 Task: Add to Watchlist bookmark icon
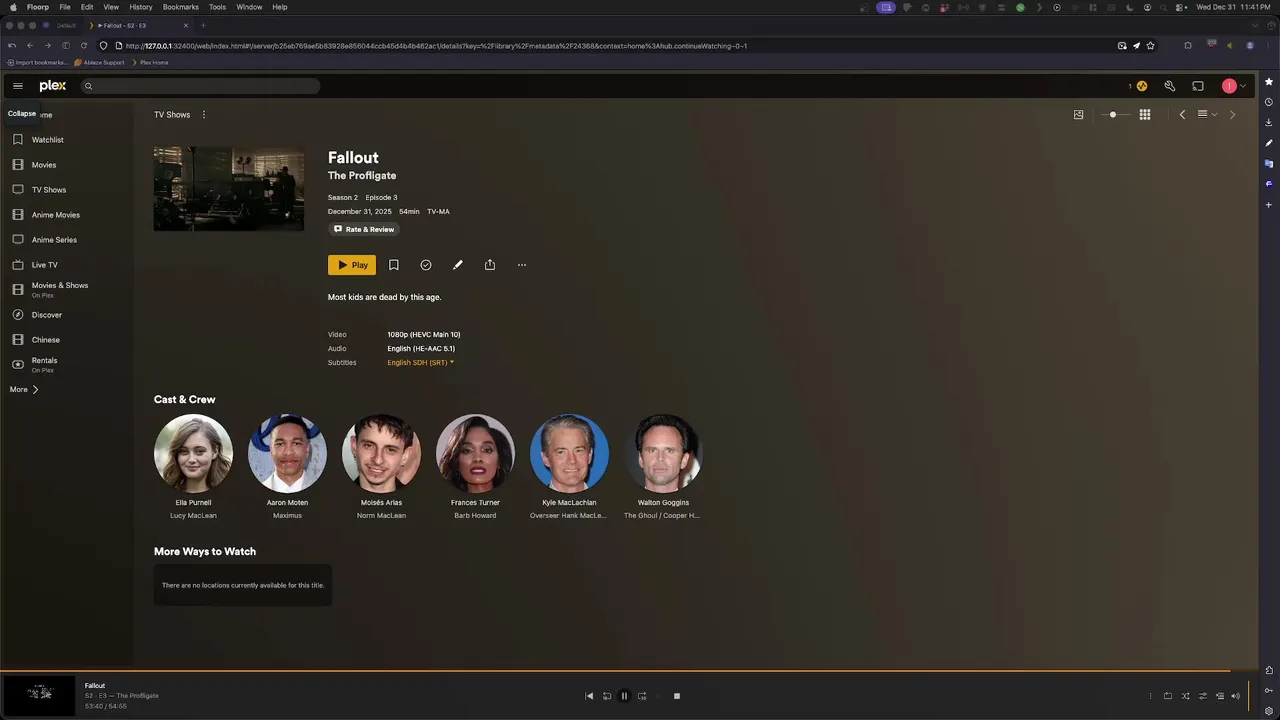click(394, 265)
